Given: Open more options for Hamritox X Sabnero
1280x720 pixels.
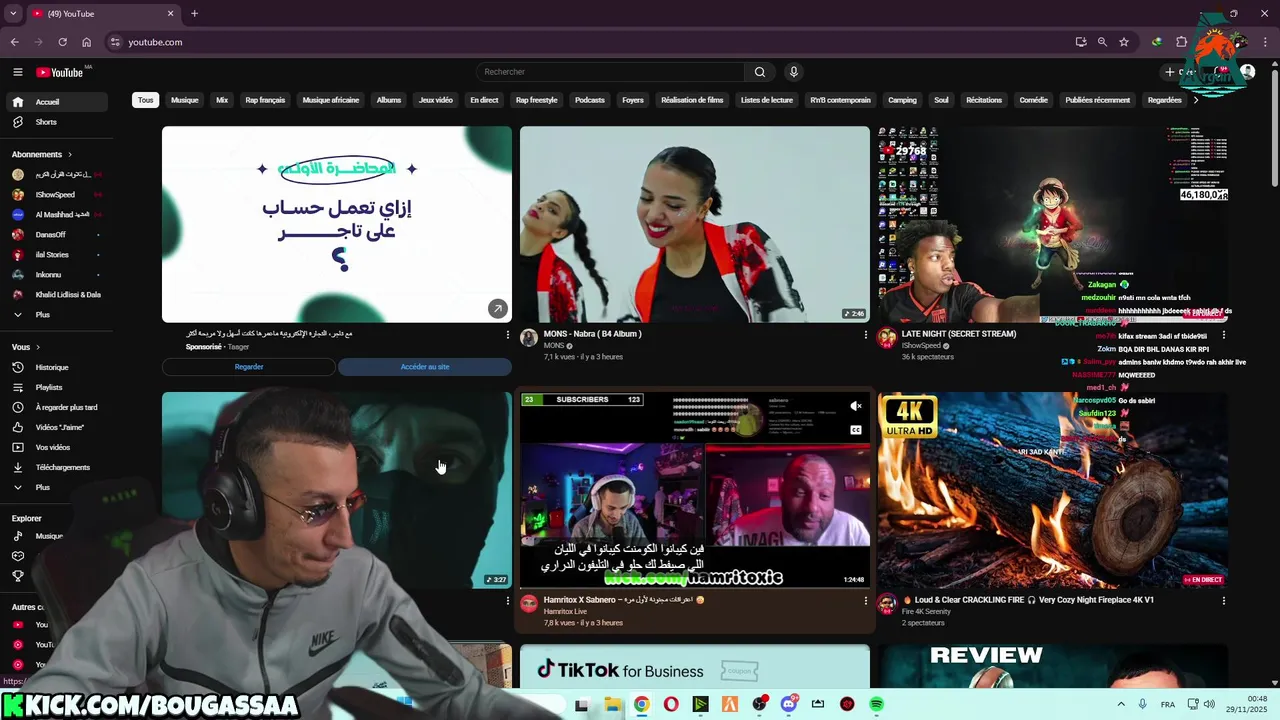Looking at the screenshot, I should click(866, 601).
